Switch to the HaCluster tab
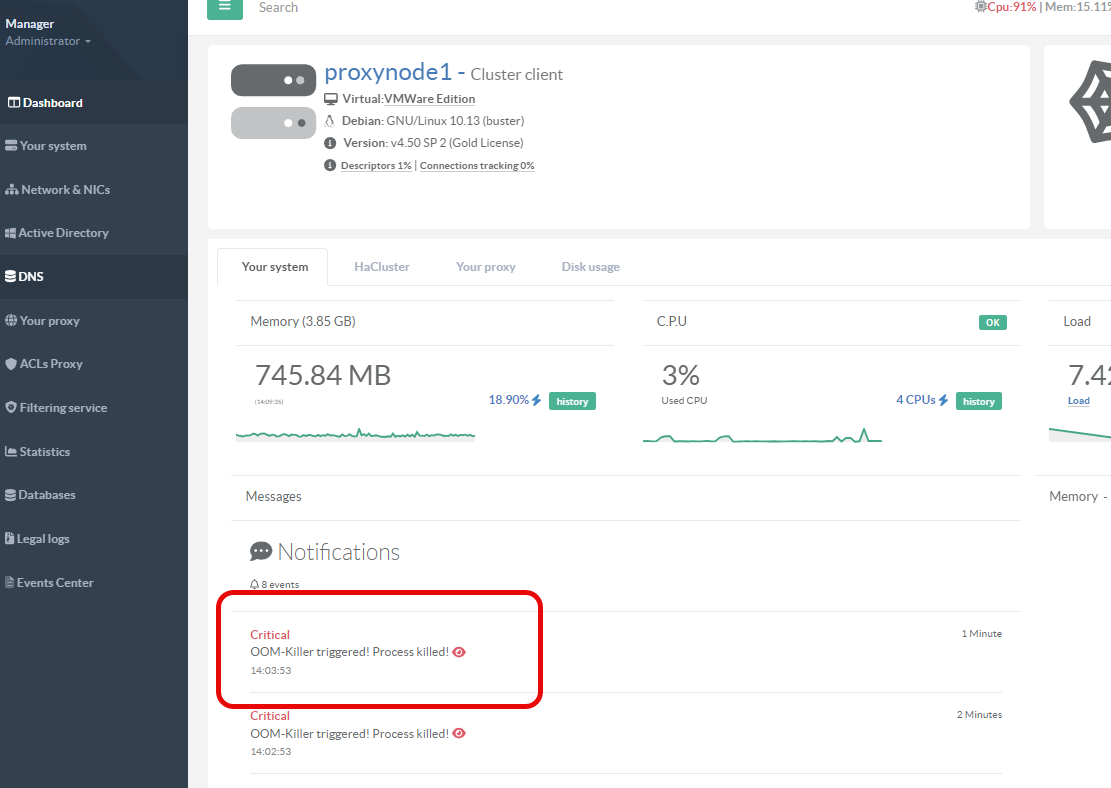This screenshot has width=1111, height=788. click(x=382, y=267)
